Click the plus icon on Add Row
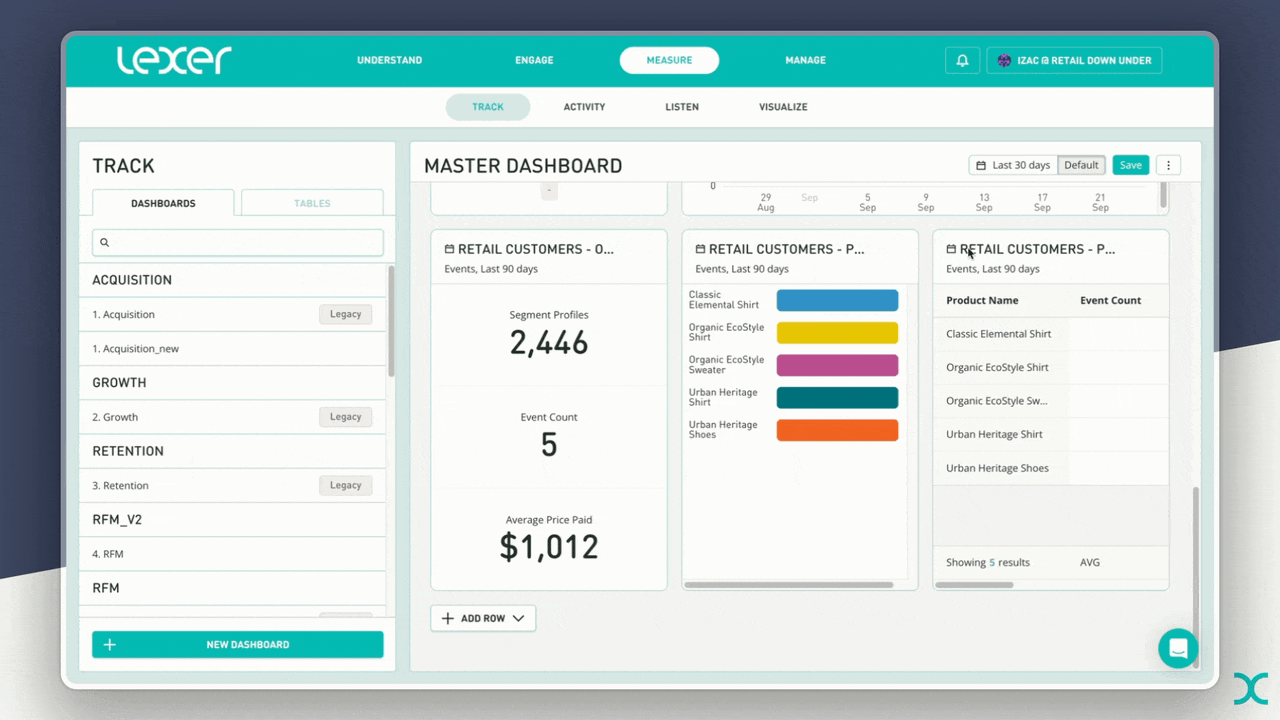This screenshot has height=720, width=1280. tap(447, 618)
